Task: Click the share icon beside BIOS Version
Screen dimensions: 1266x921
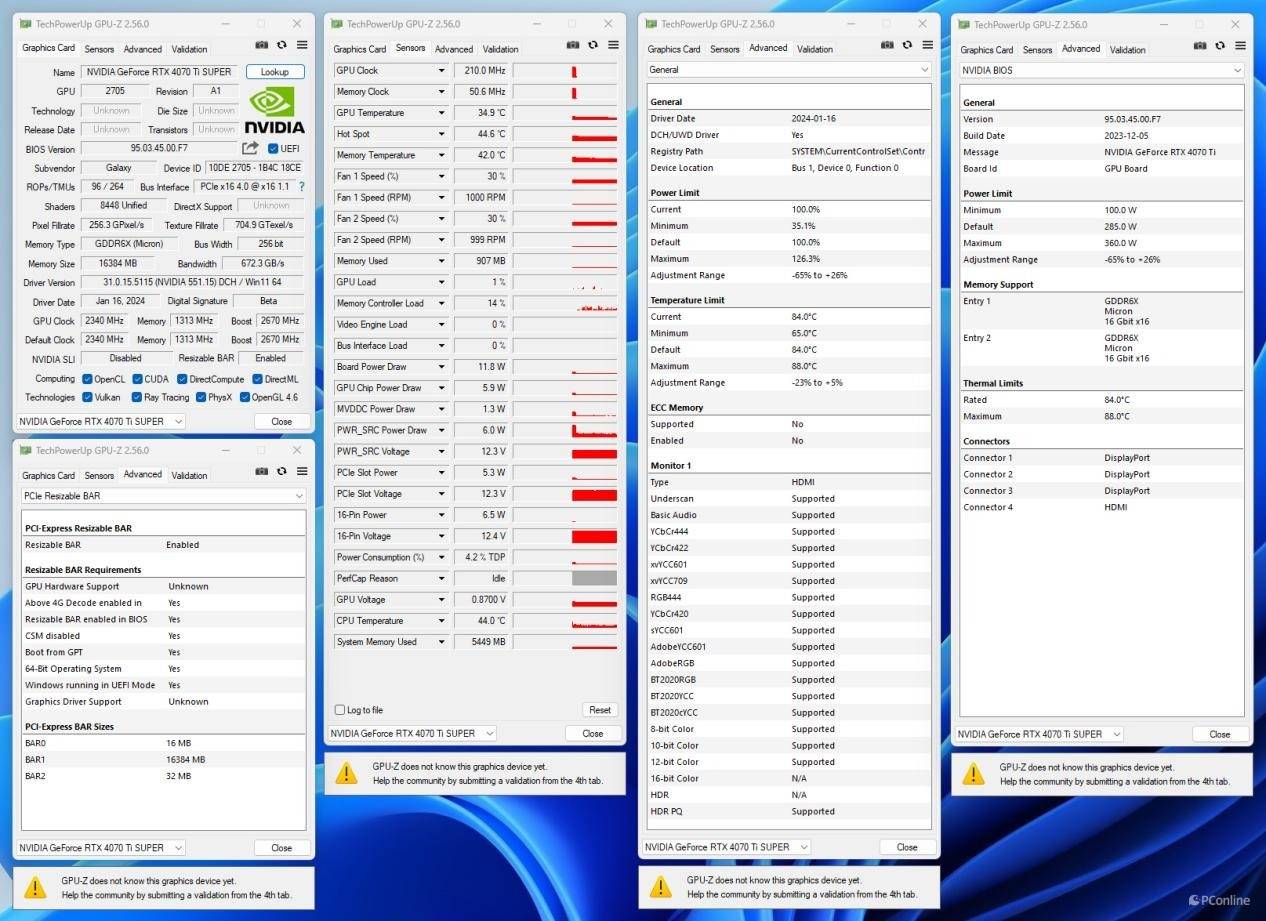Action: [250, 148]
